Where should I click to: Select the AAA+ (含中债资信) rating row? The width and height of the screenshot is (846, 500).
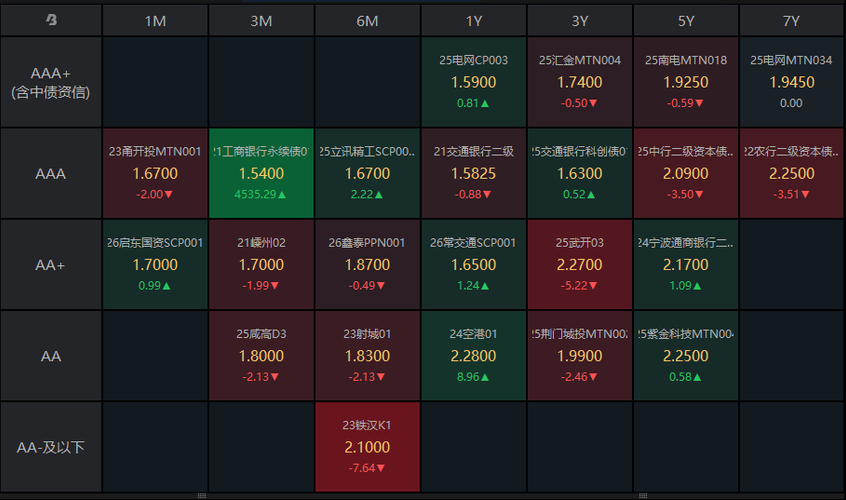(51, 82)
